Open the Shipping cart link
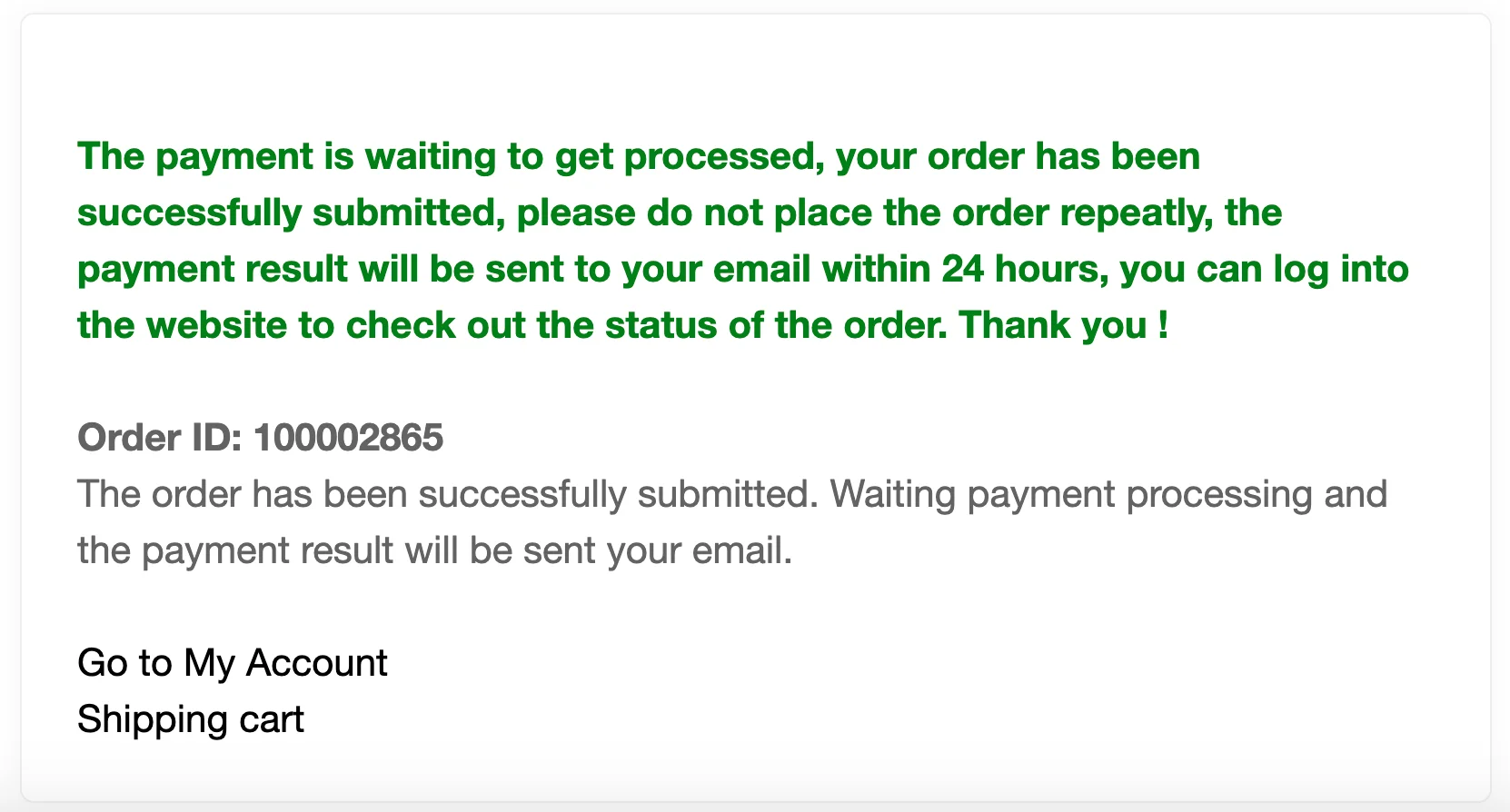Screen dimensions: 1510x812 [x=191, y=719]
